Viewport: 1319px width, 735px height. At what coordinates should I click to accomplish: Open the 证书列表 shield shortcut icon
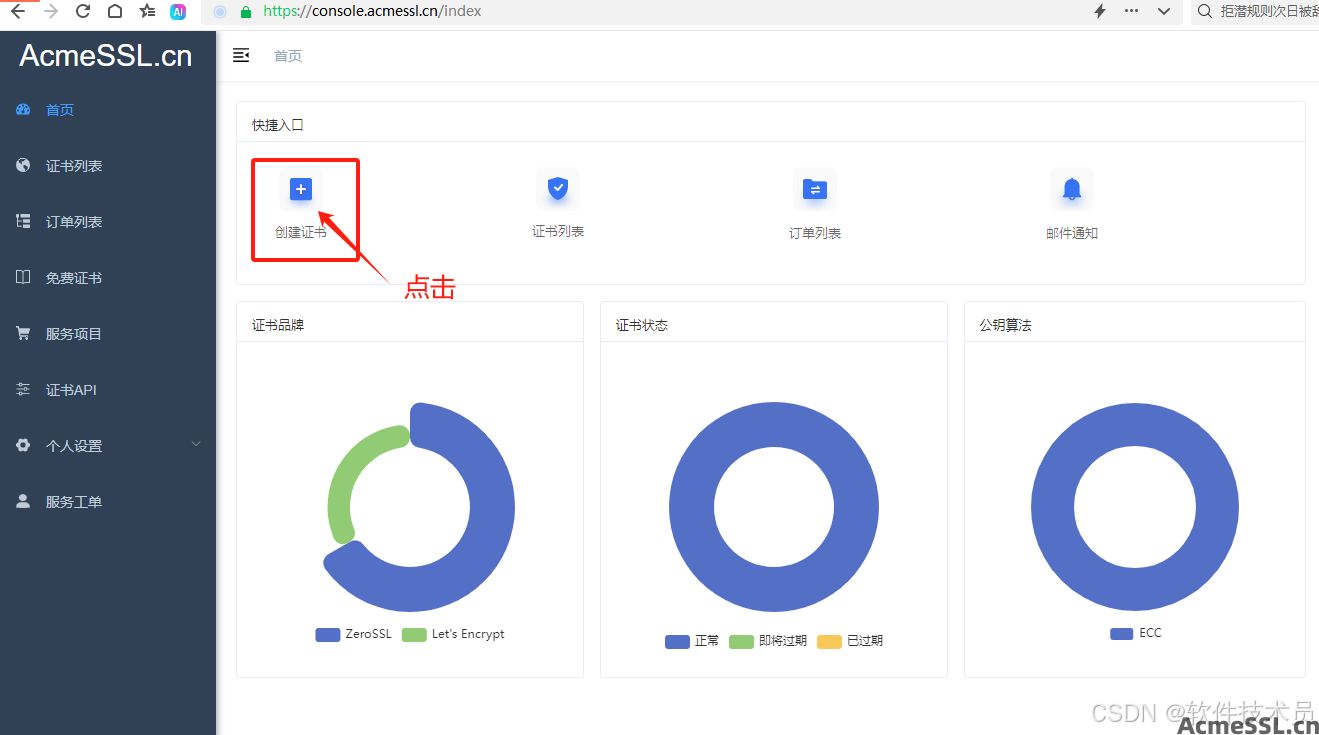pos(558,188)
